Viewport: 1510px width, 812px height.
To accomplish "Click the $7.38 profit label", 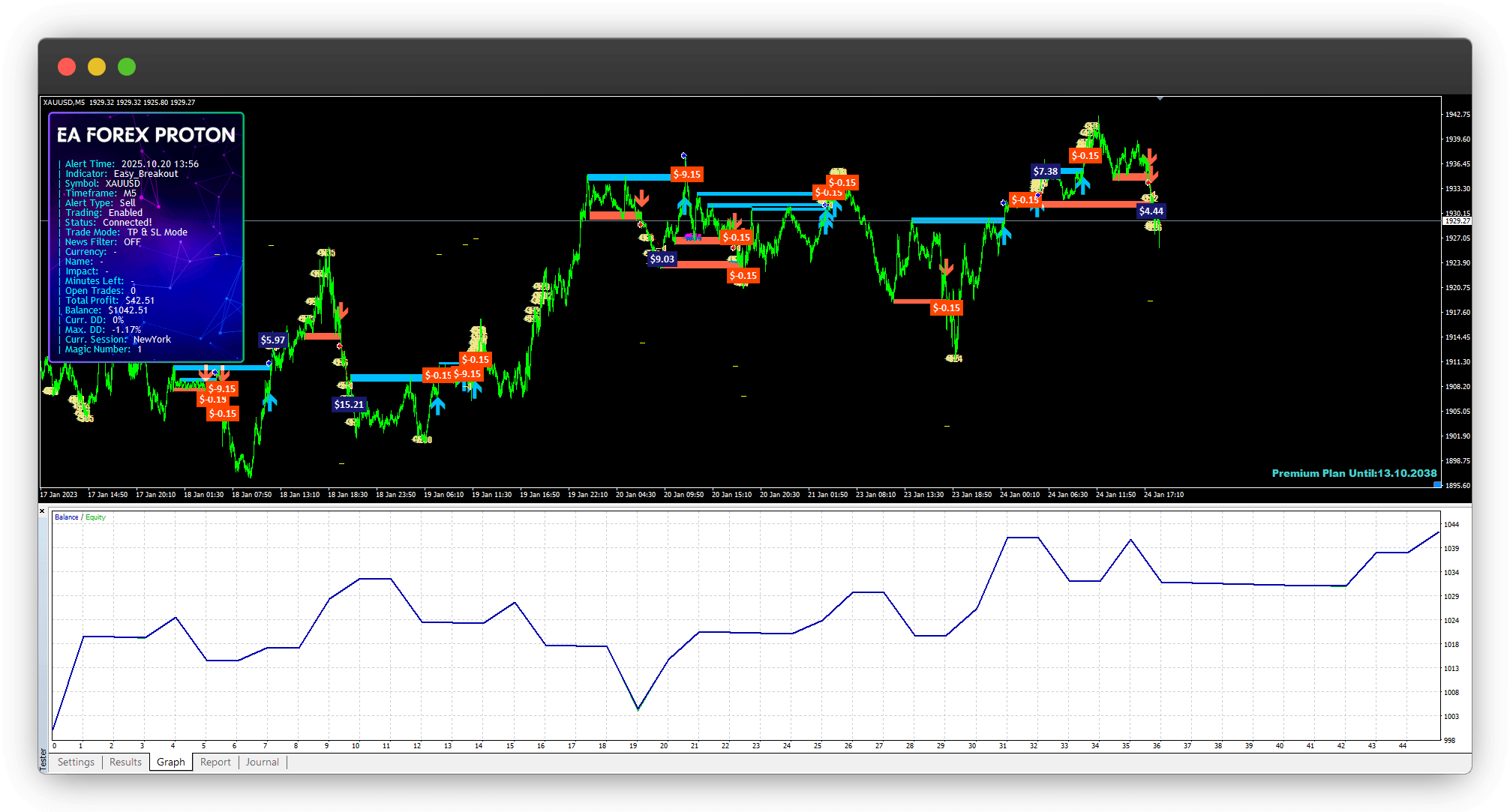I will point(1045,171).
